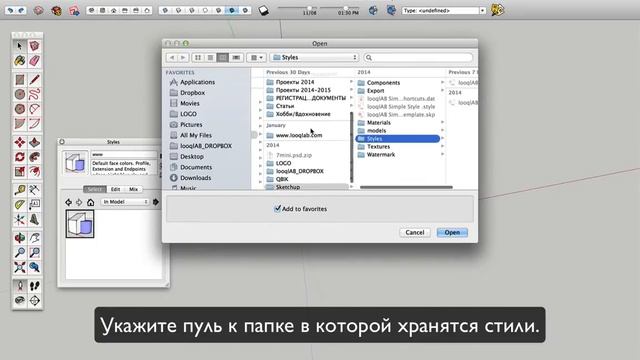Select the Eraser tool
The image size is (640, 360).
35,61
